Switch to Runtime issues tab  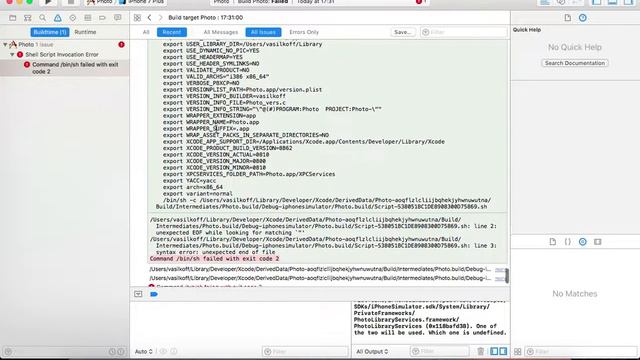(85, 32)
